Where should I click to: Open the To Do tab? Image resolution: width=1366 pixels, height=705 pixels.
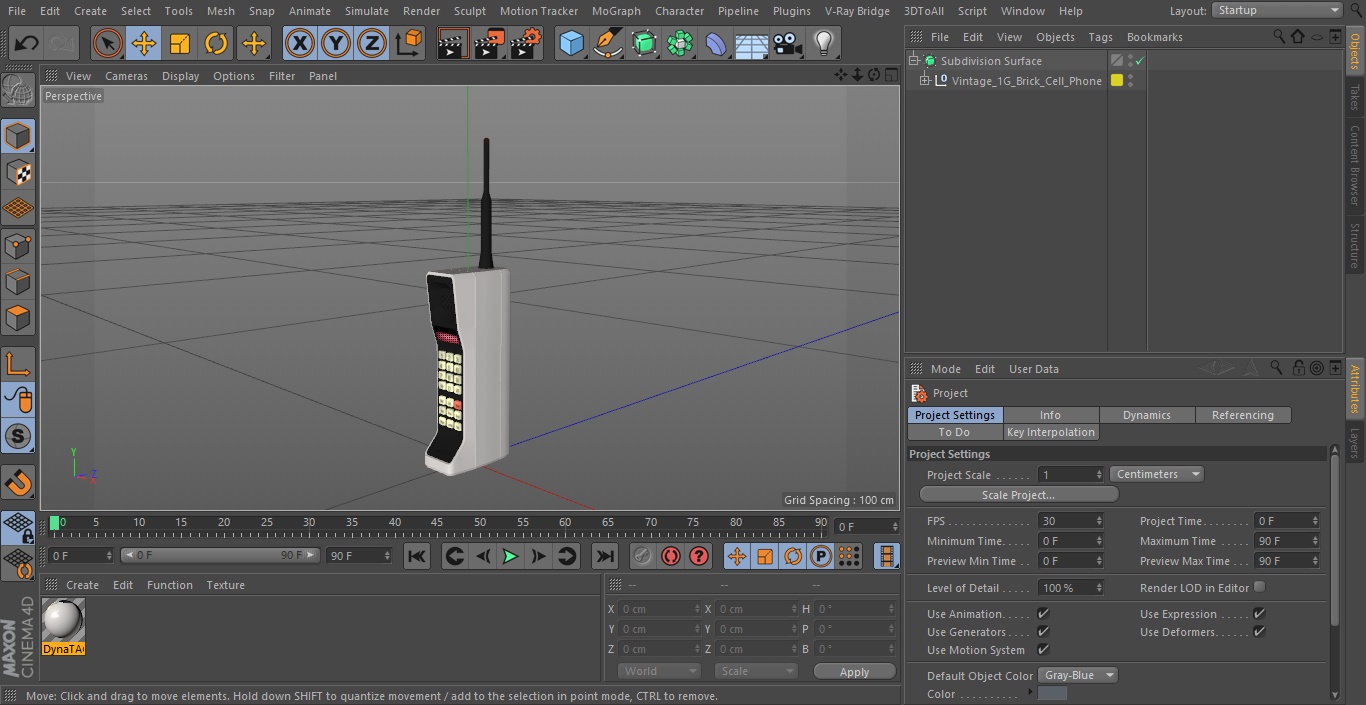tap(954, 432)
